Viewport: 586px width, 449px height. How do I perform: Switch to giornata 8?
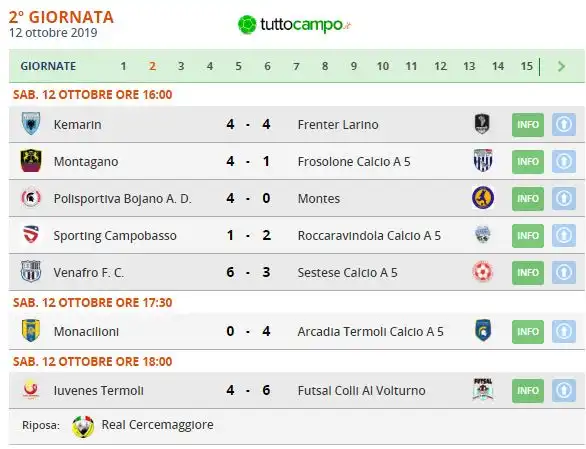coord(325,66)
